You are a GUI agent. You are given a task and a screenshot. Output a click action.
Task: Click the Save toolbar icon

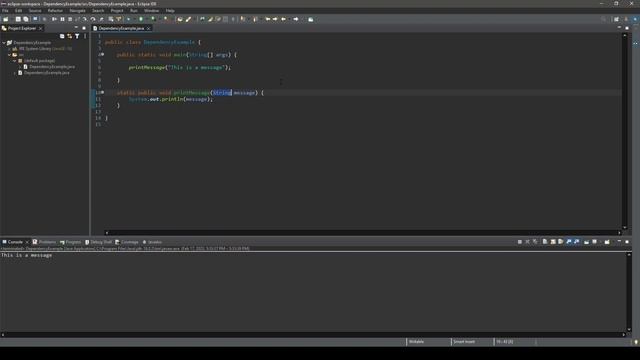click(x=18, y=19)
